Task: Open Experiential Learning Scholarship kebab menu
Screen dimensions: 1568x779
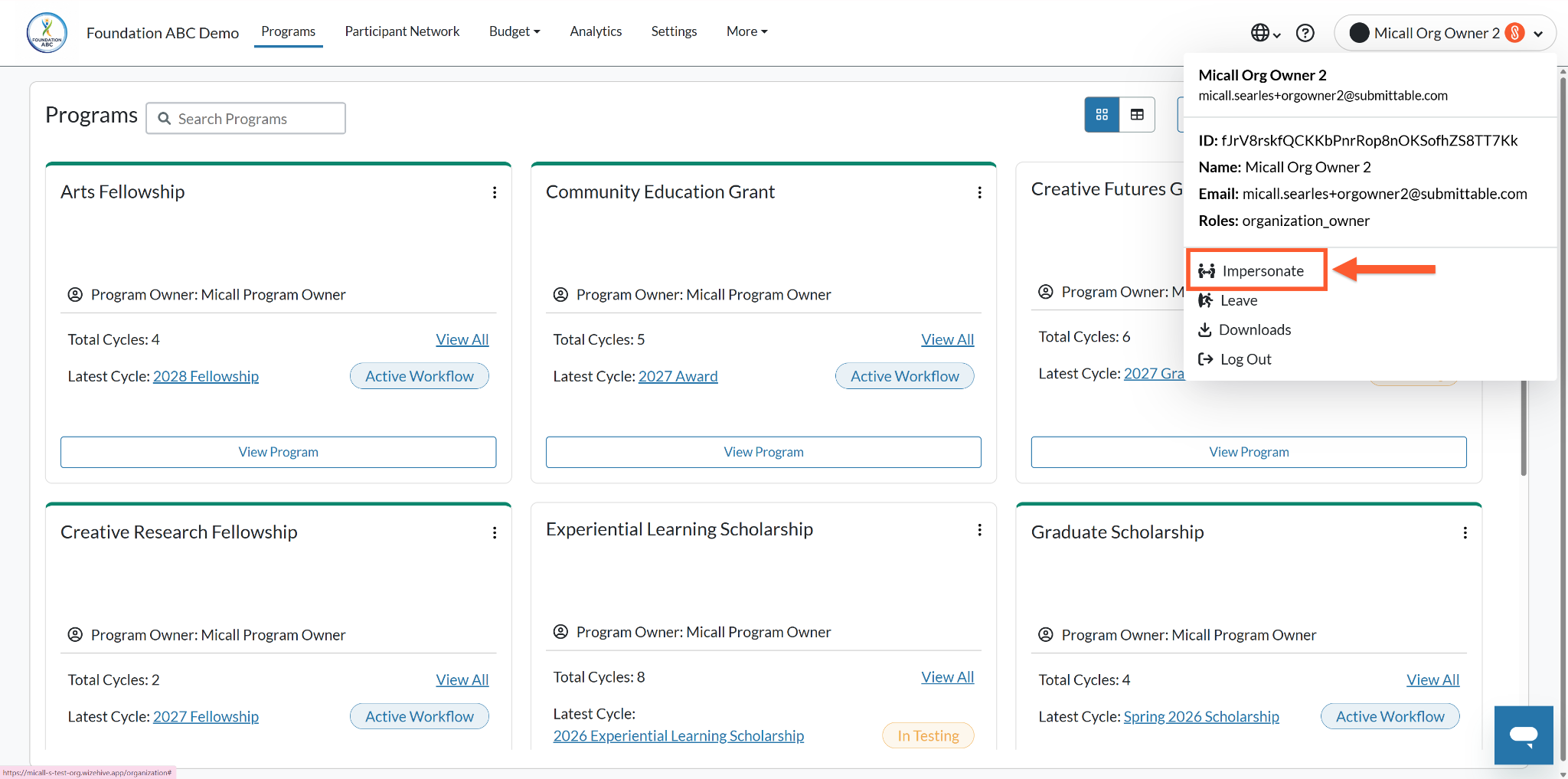Action: pos(979,530)
